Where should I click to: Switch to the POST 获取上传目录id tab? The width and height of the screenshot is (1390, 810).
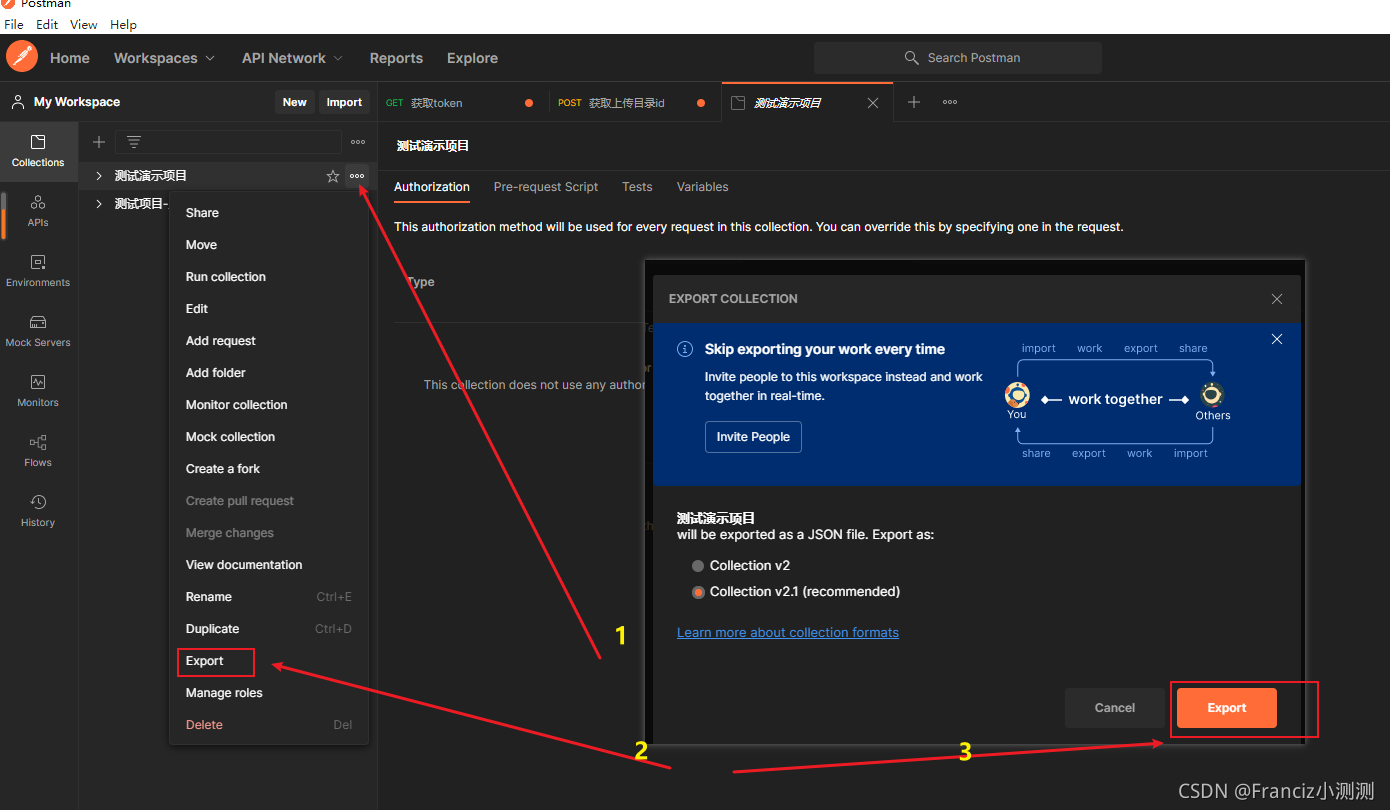click(635, 102)
